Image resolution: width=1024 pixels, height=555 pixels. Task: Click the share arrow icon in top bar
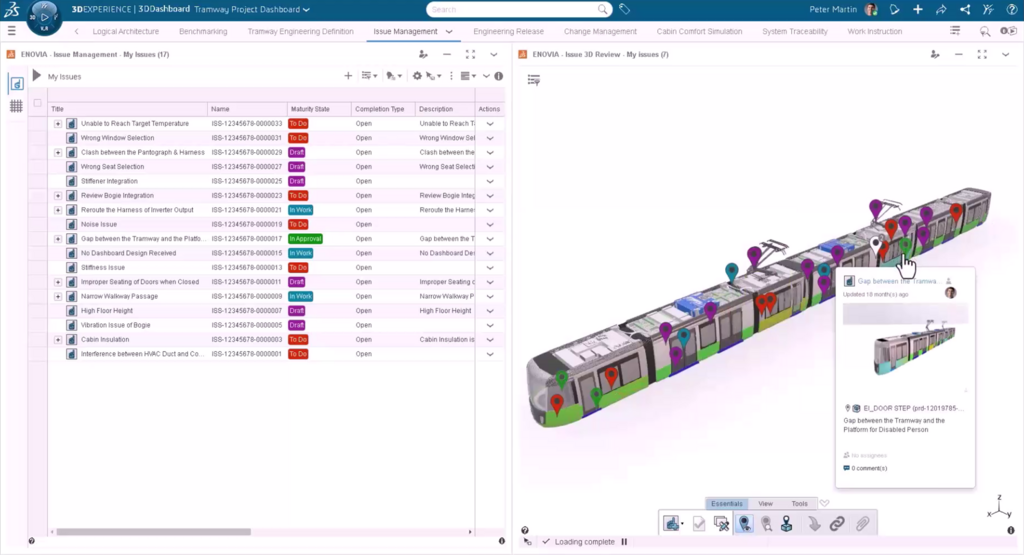click(941, 10)
